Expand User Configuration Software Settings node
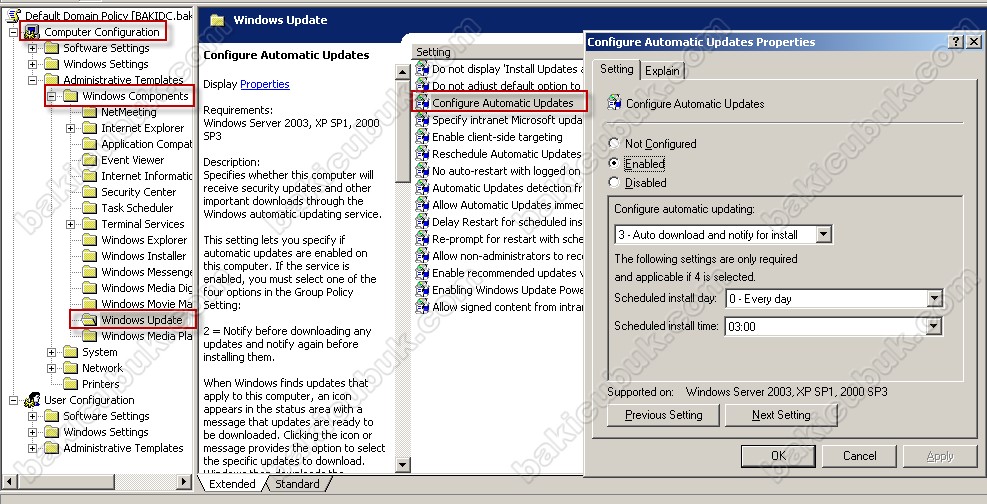Viewport: 987px width, 504px height. pos(33,416)
